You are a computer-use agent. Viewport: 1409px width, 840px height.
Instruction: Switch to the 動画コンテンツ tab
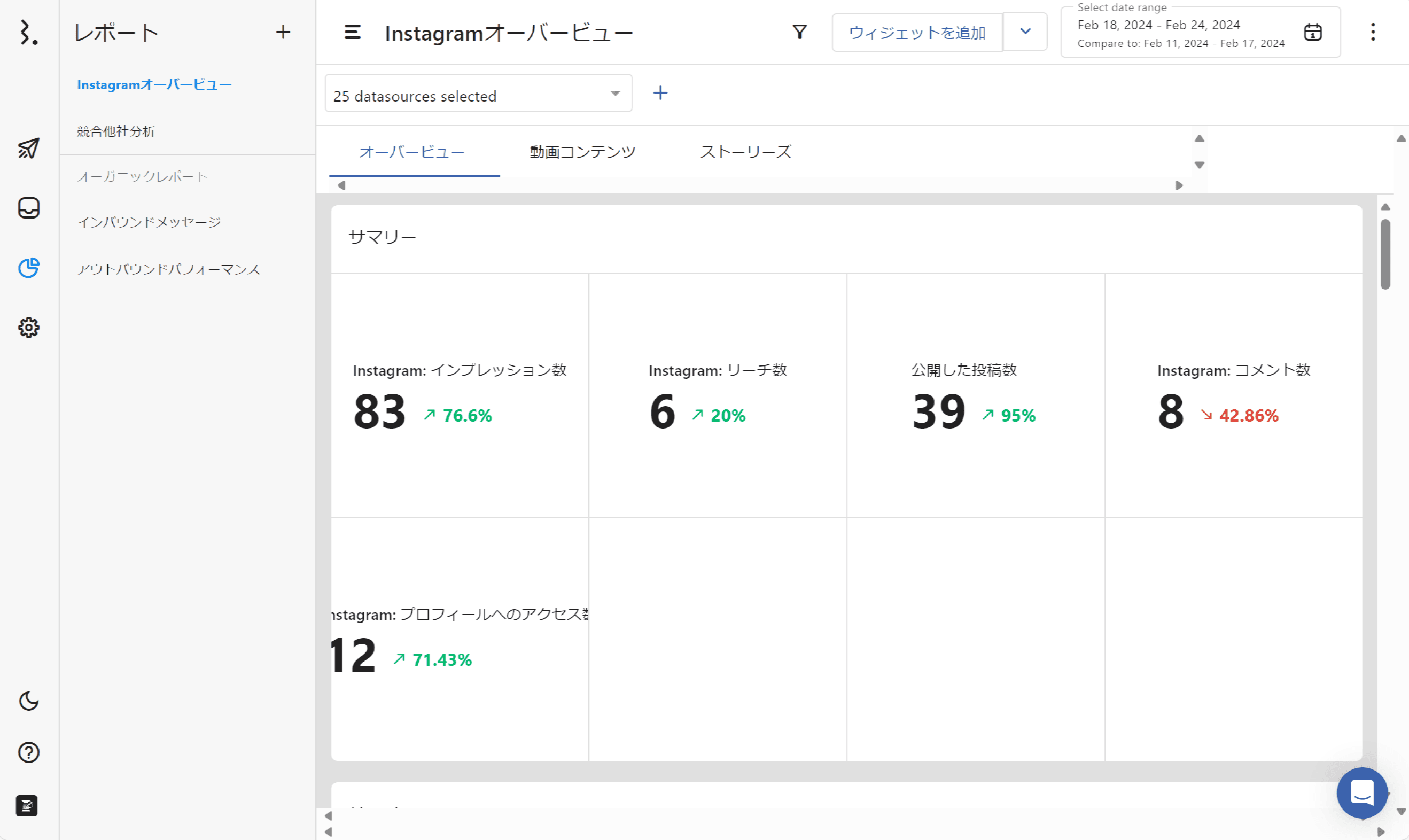[582, 152]
